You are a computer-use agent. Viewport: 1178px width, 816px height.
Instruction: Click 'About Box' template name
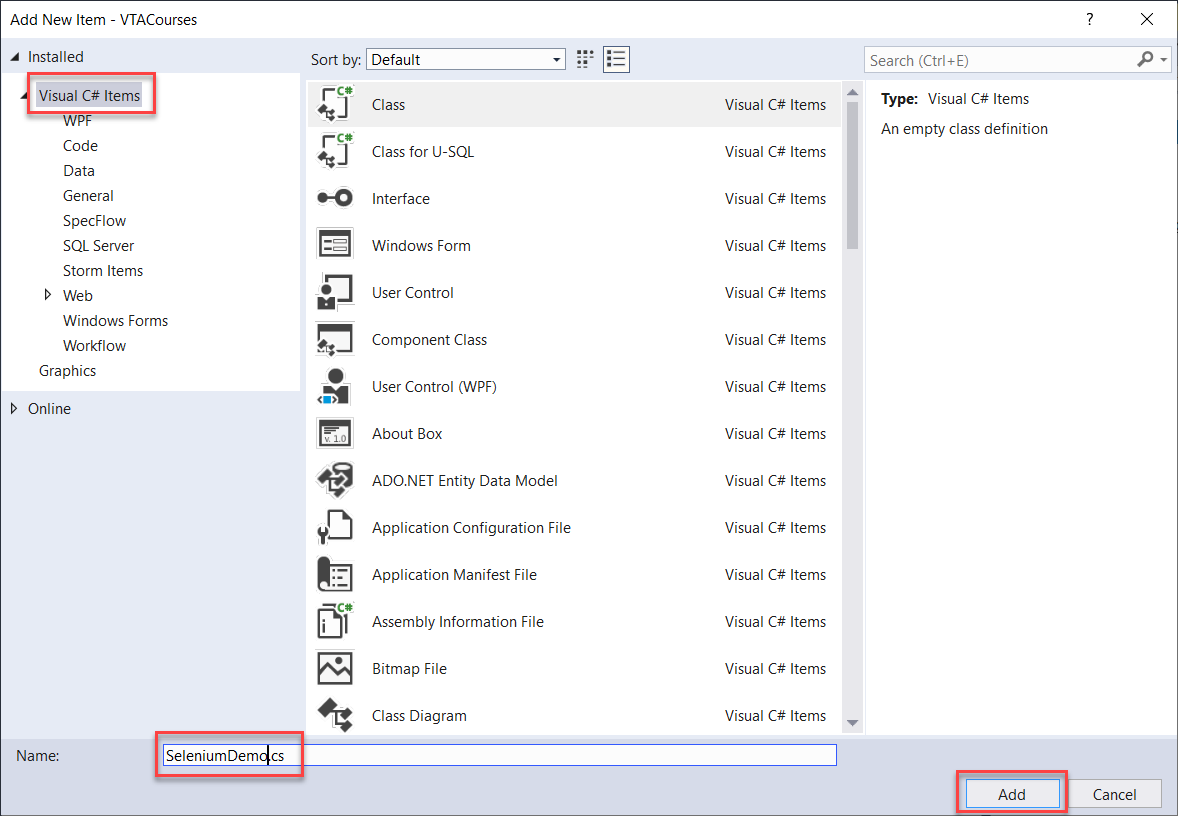click(407, 434)
